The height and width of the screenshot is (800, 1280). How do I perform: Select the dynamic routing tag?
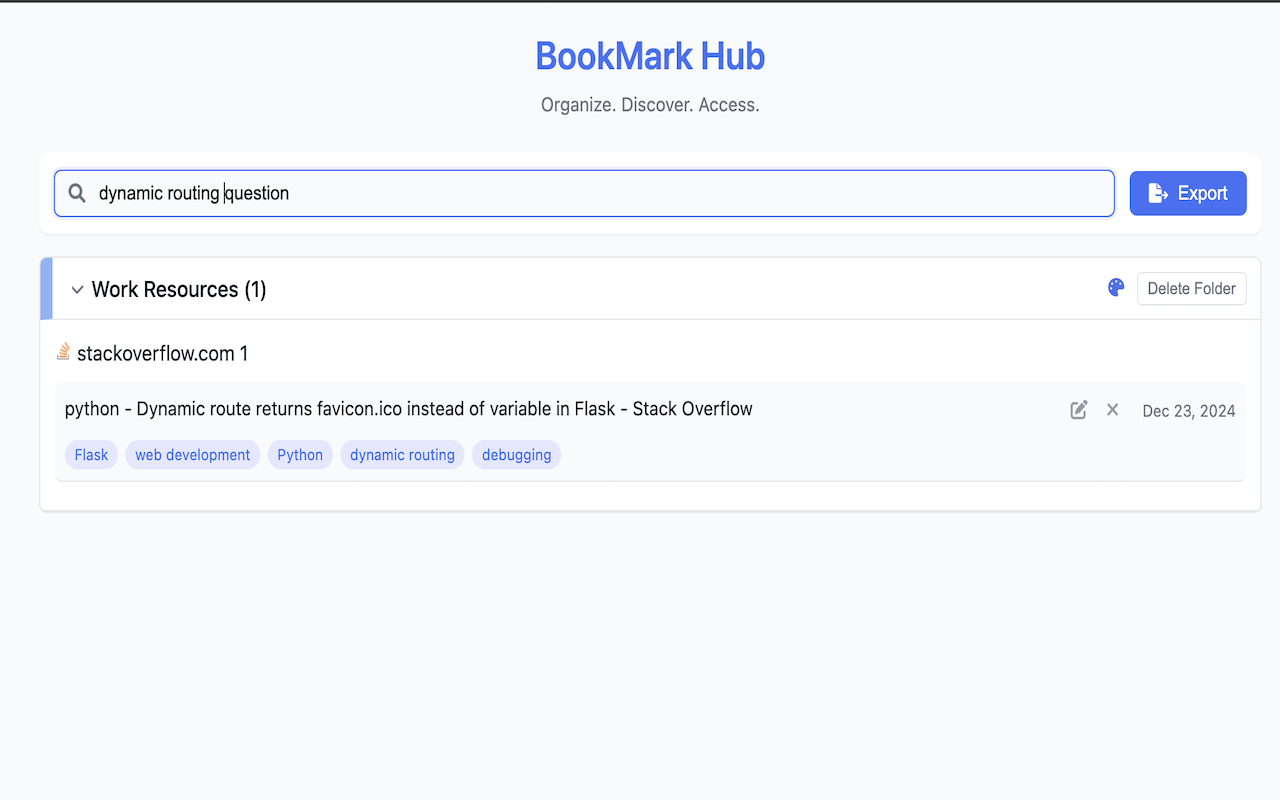pos(402,454)
